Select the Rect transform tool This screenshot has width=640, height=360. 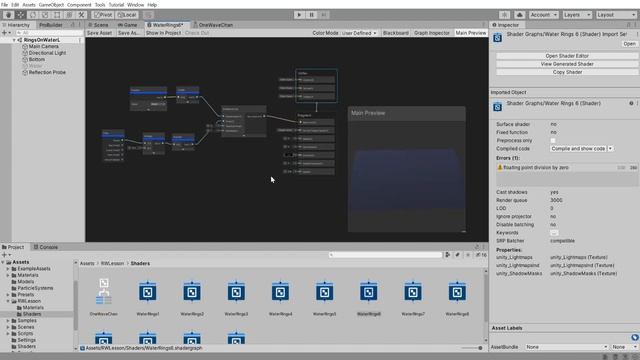[57, 15]
